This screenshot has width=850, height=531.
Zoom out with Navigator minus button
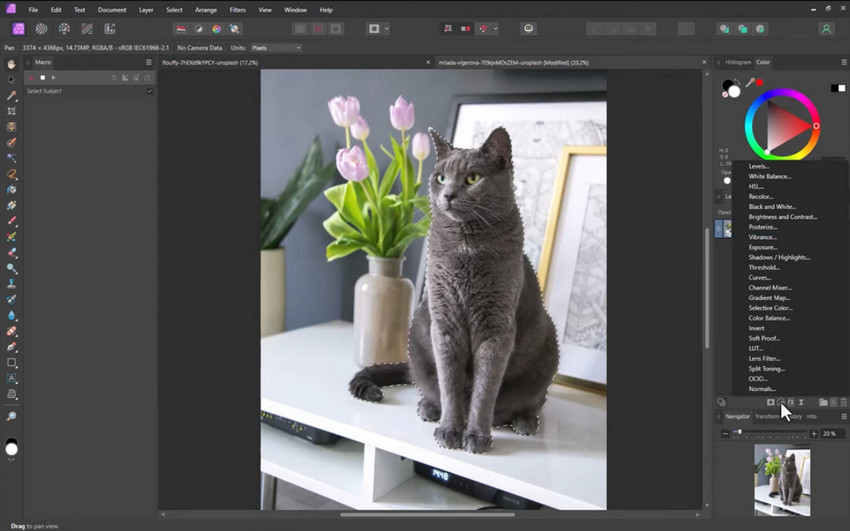point(725,433)
